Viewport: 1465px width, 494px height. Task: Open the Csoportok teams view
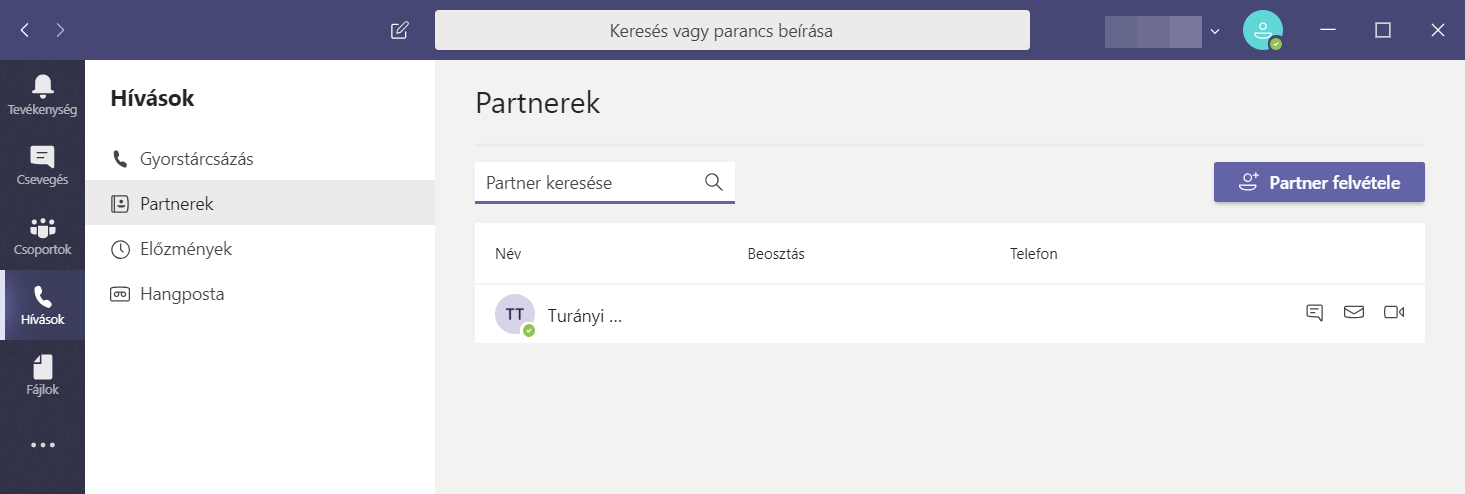42,236
